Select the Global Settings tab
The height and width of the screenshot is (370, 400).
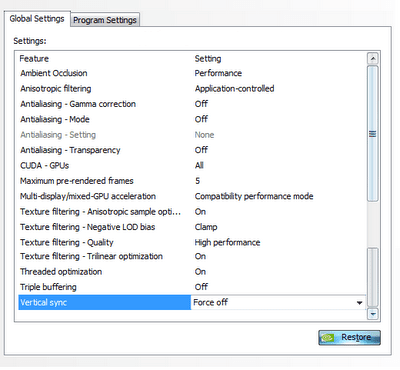[x=37, y=19]
